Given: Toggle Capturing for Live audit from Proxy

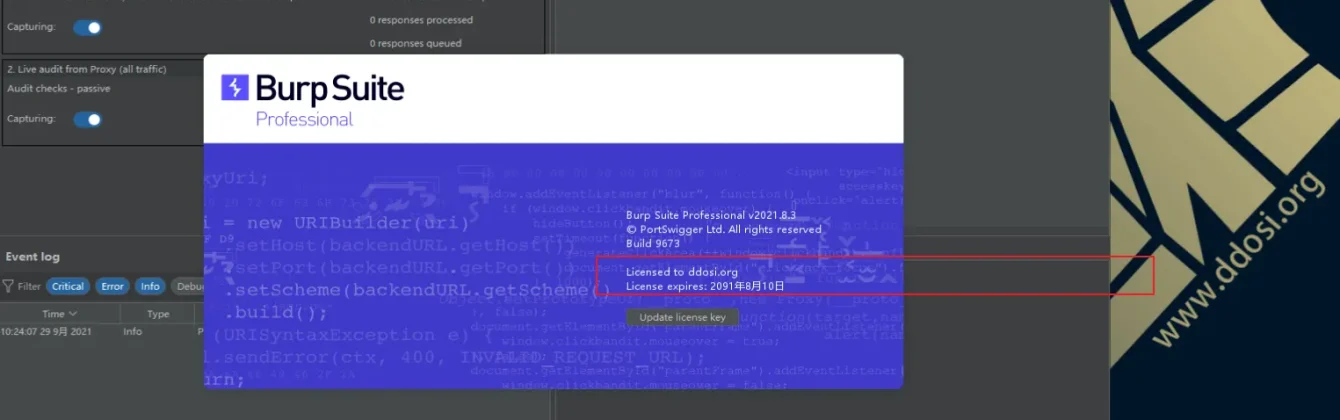Looking at the screenshot, I should coord(87,119).
